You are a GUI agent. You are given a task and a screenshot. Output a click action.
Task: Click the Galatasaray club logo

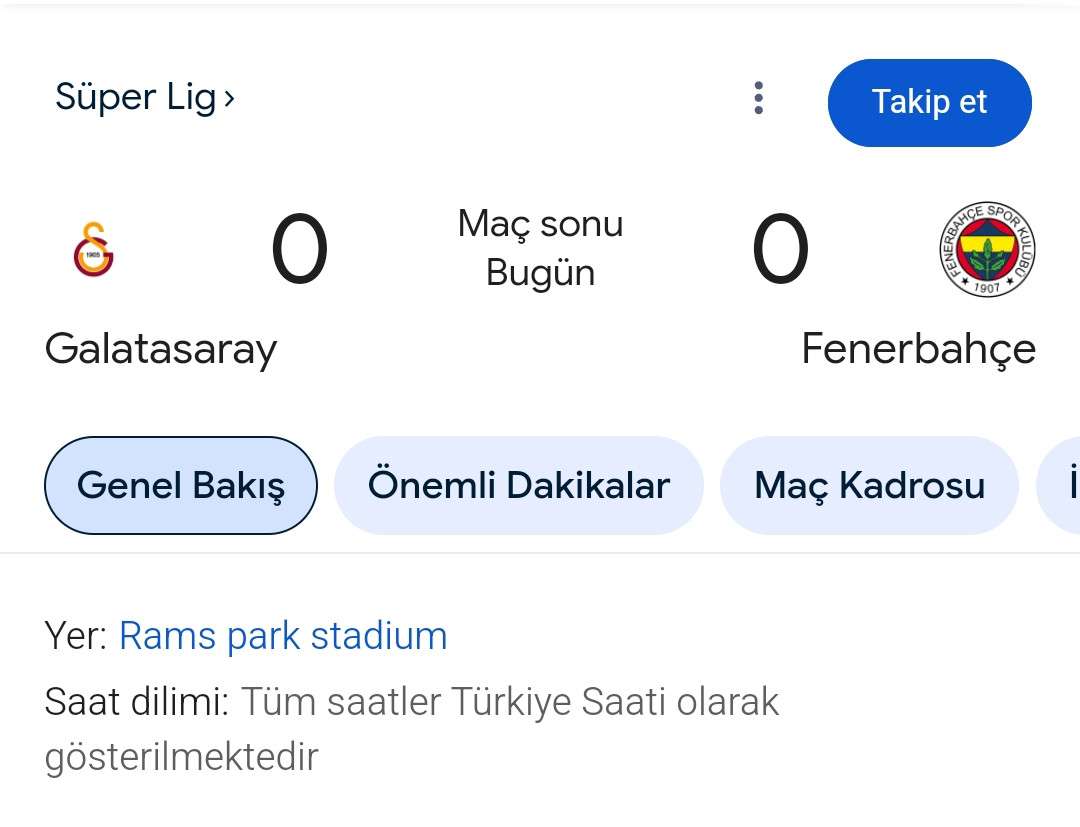(x=93, y=250)
